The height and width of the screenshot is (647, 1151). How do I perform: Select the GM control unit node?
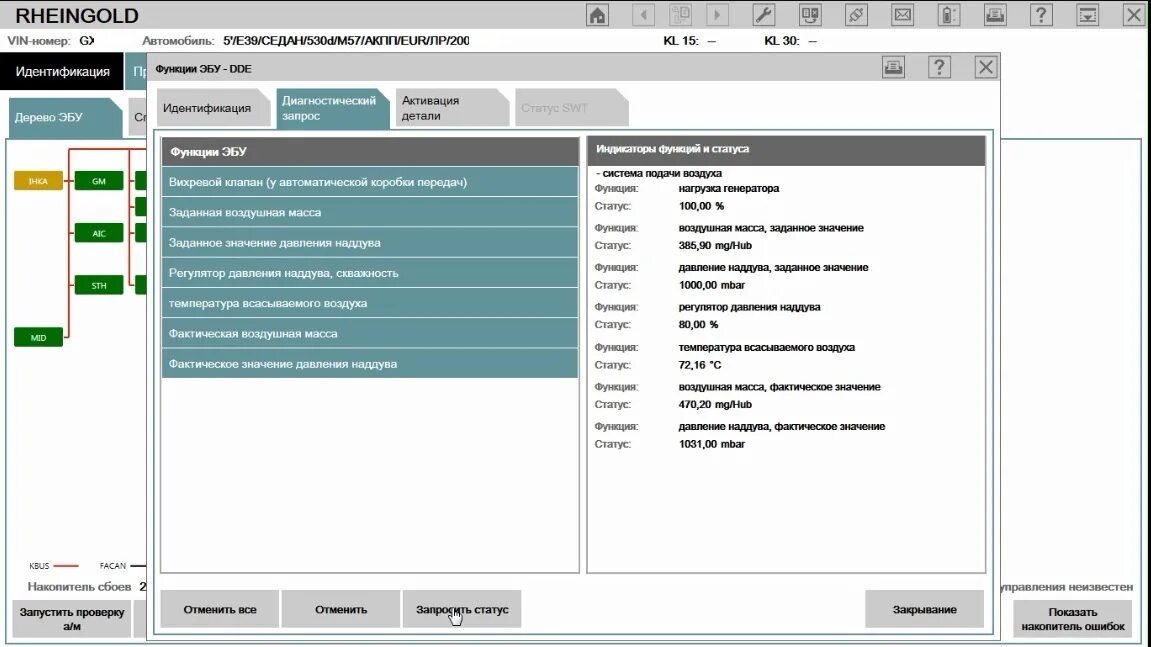[99, 181]
